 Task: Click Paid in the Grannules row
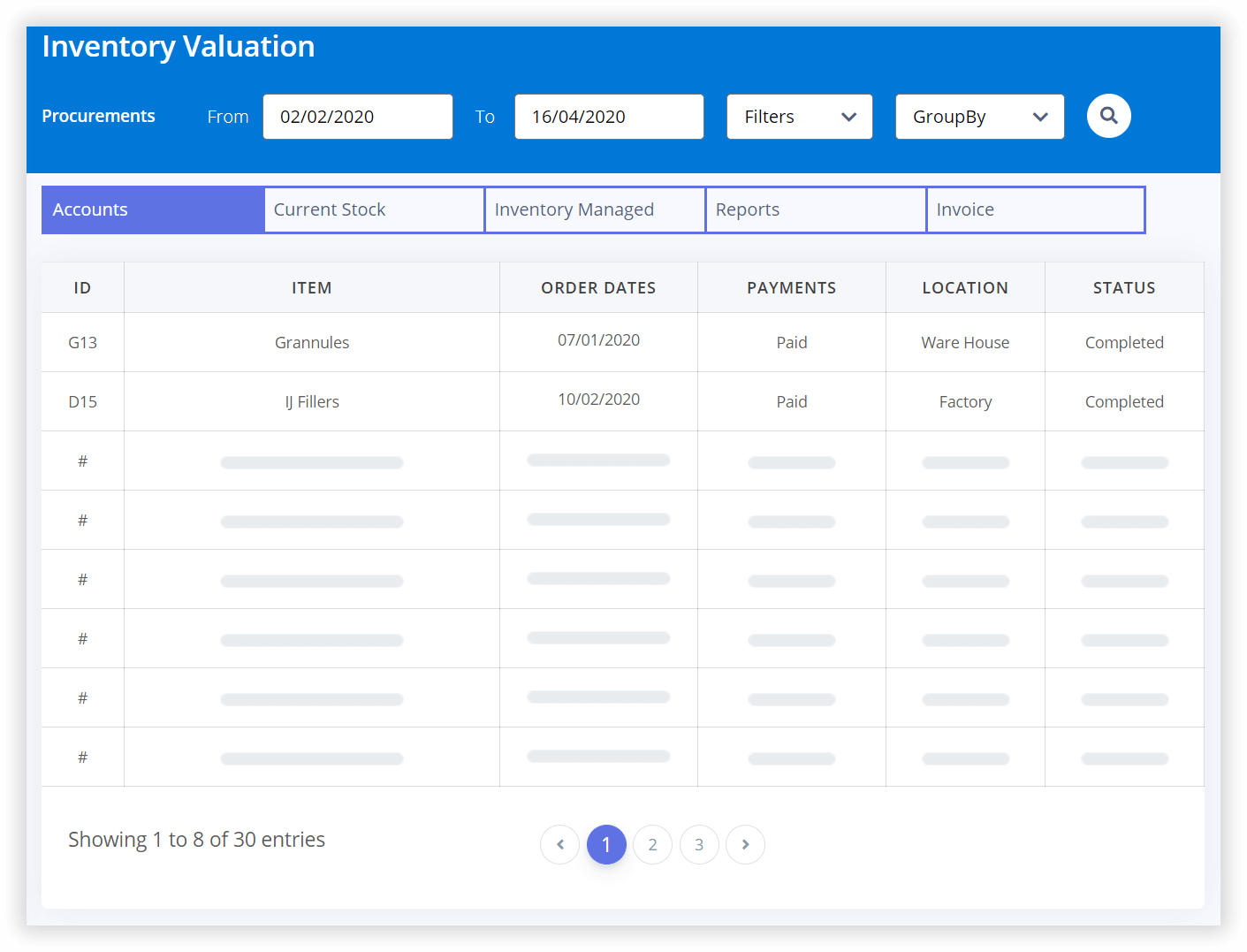click(x=792, y=342)
